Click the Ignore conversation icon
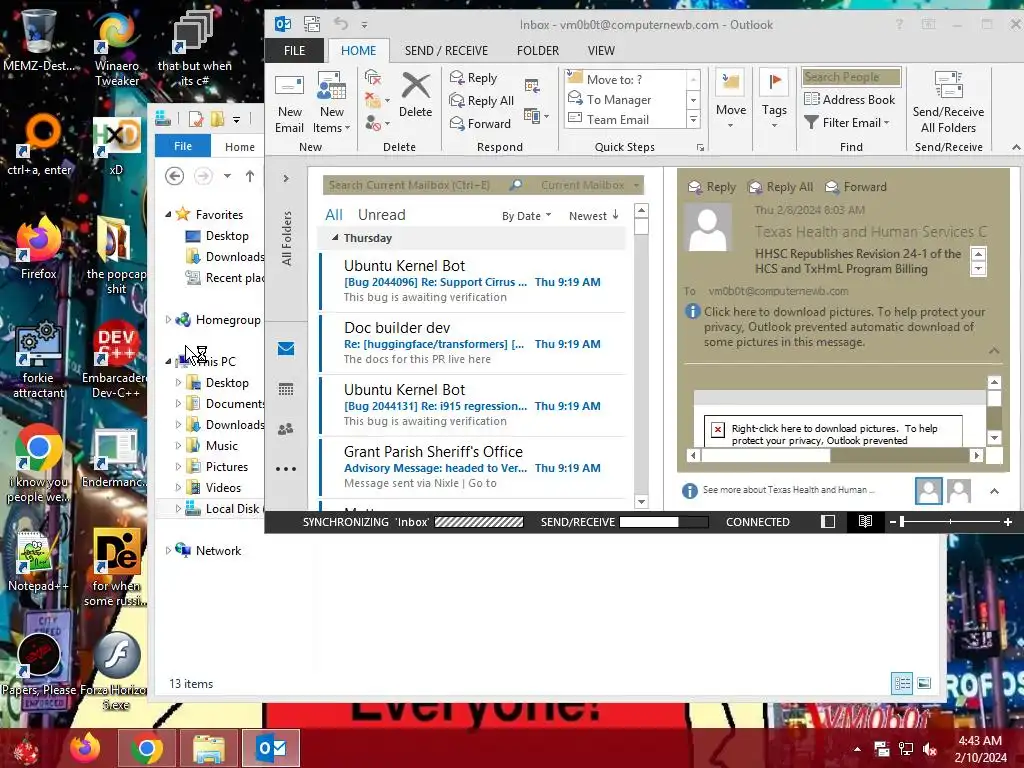This screenshot has height=768, width=1024. [373, 78]
